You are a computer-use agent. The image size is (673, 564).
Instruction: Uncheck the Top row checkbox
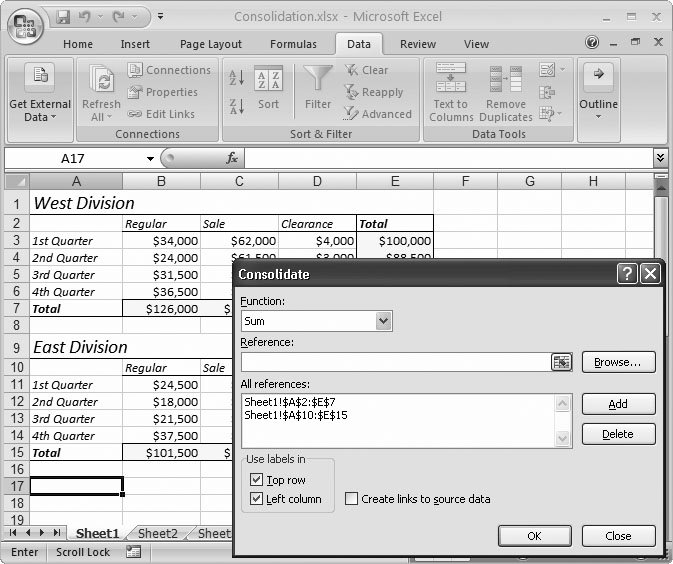(x=256, y=481)
